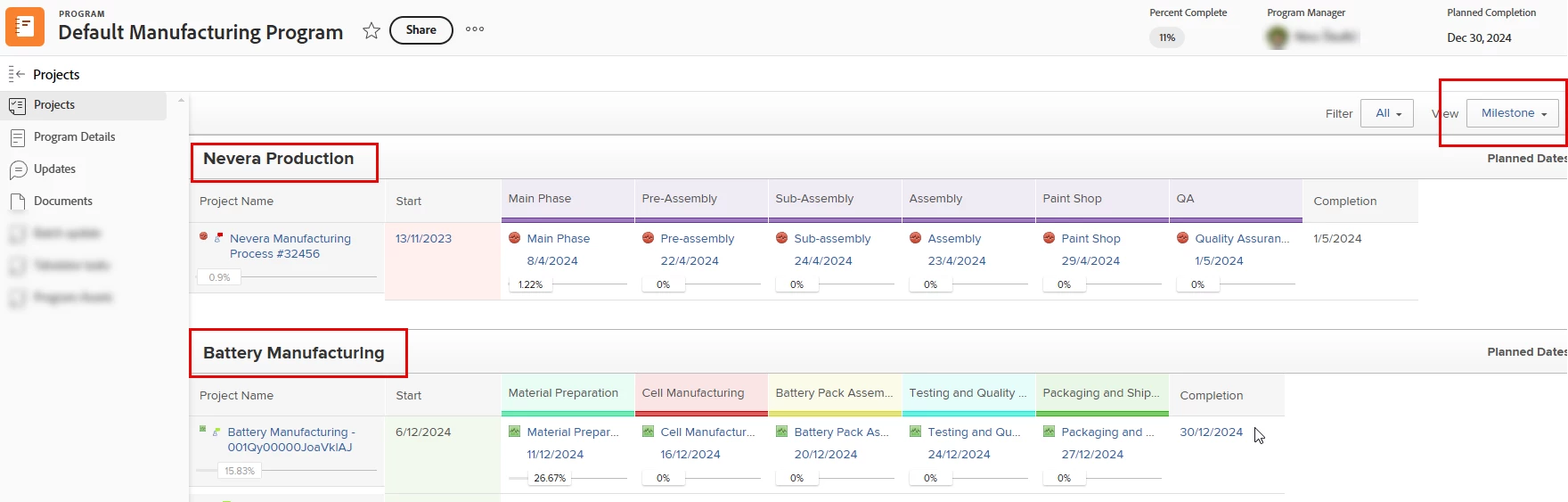
Task: Click the green status icon beside Packaging
Action: pyautogui.click(x=1049, y=432)
